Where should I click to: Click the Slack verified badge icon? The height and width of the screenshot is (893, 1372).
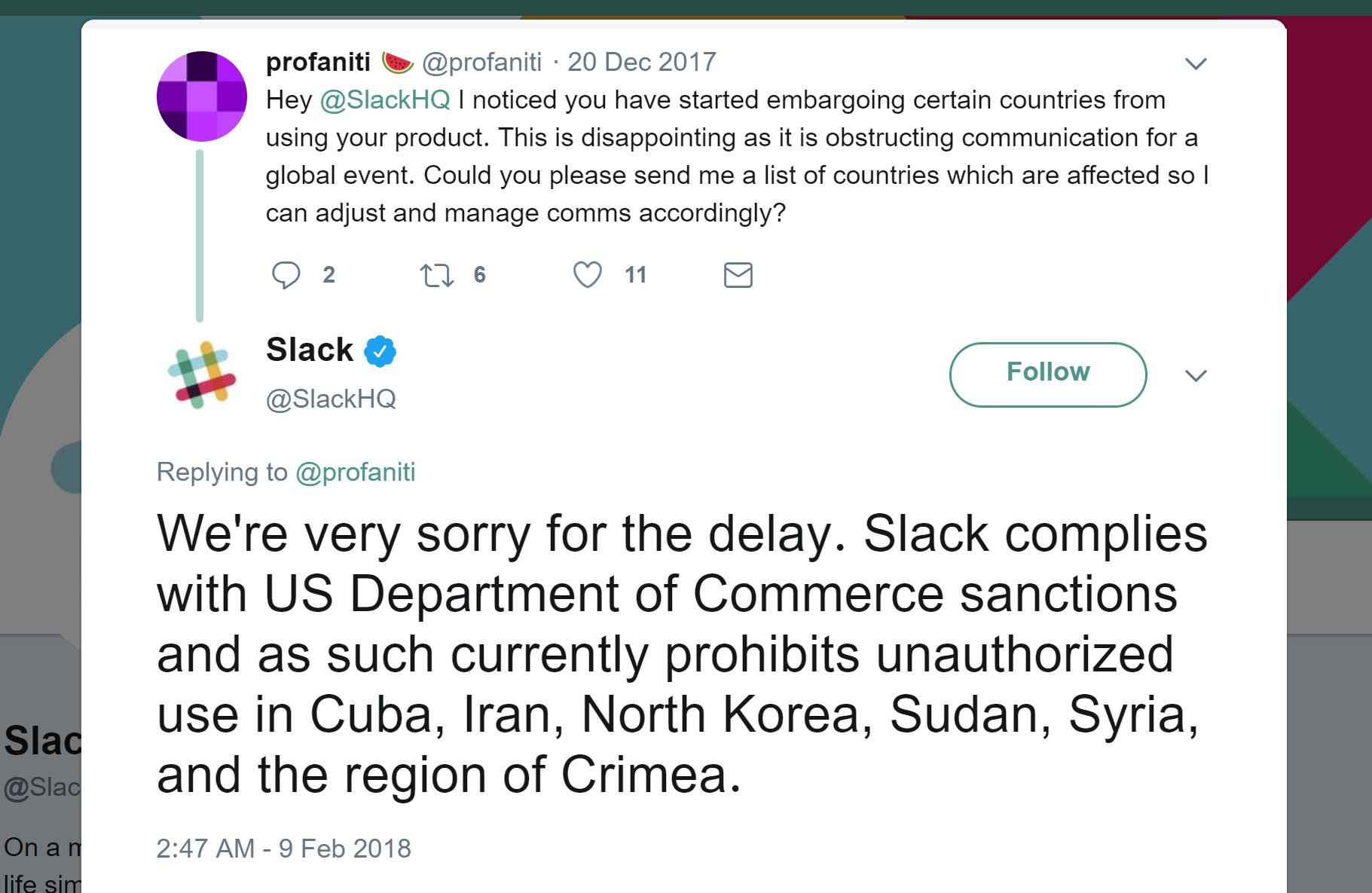click(380, 351)
